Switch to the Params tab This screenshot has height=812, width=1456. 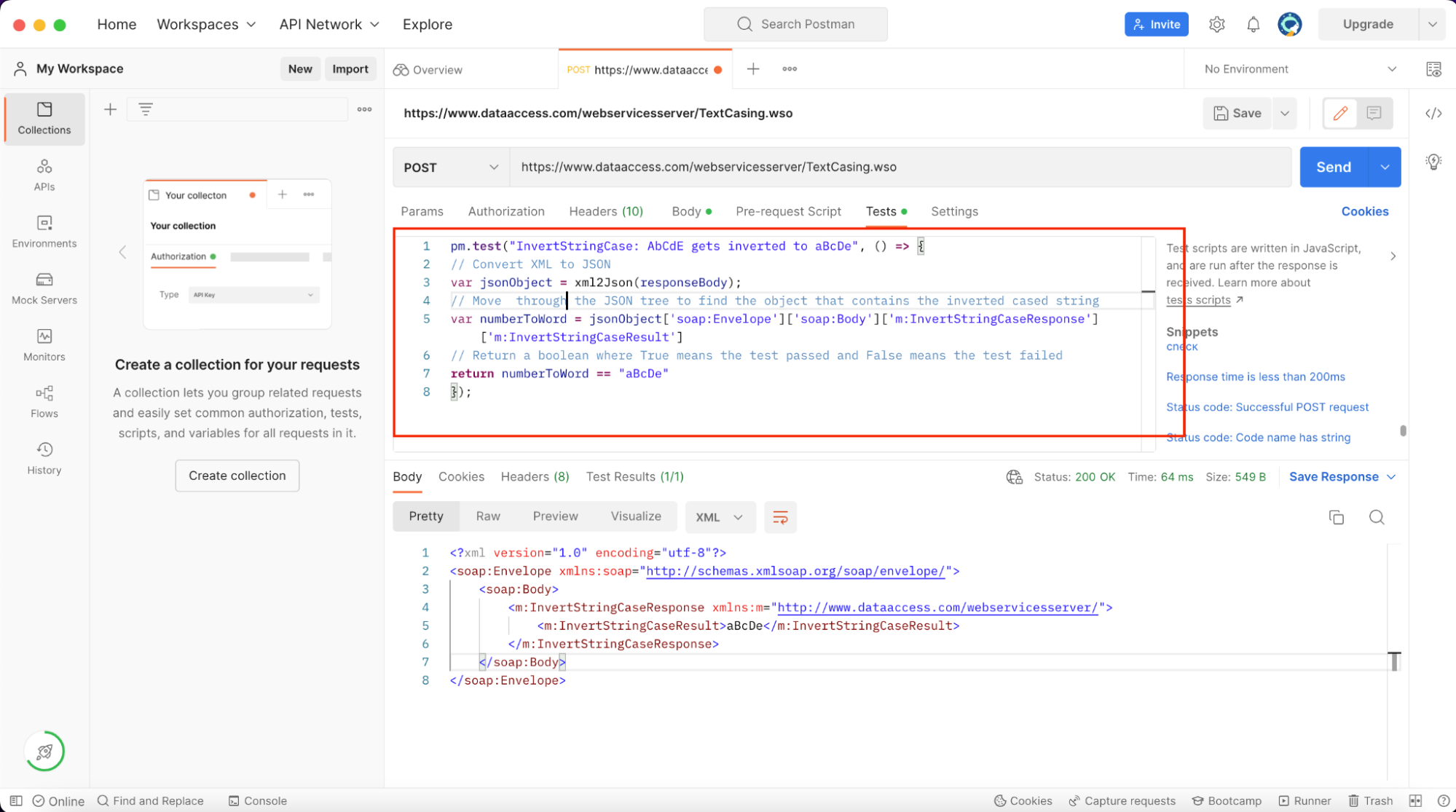422,211
